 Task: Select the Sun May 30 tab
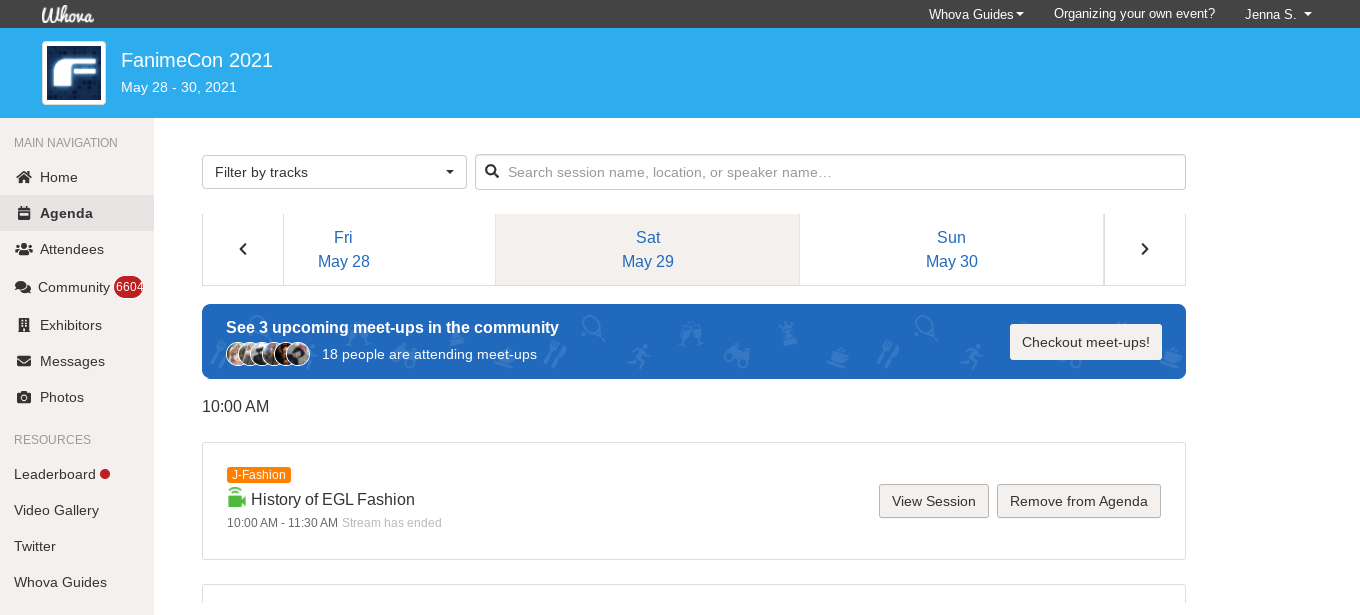click(952, 249)
